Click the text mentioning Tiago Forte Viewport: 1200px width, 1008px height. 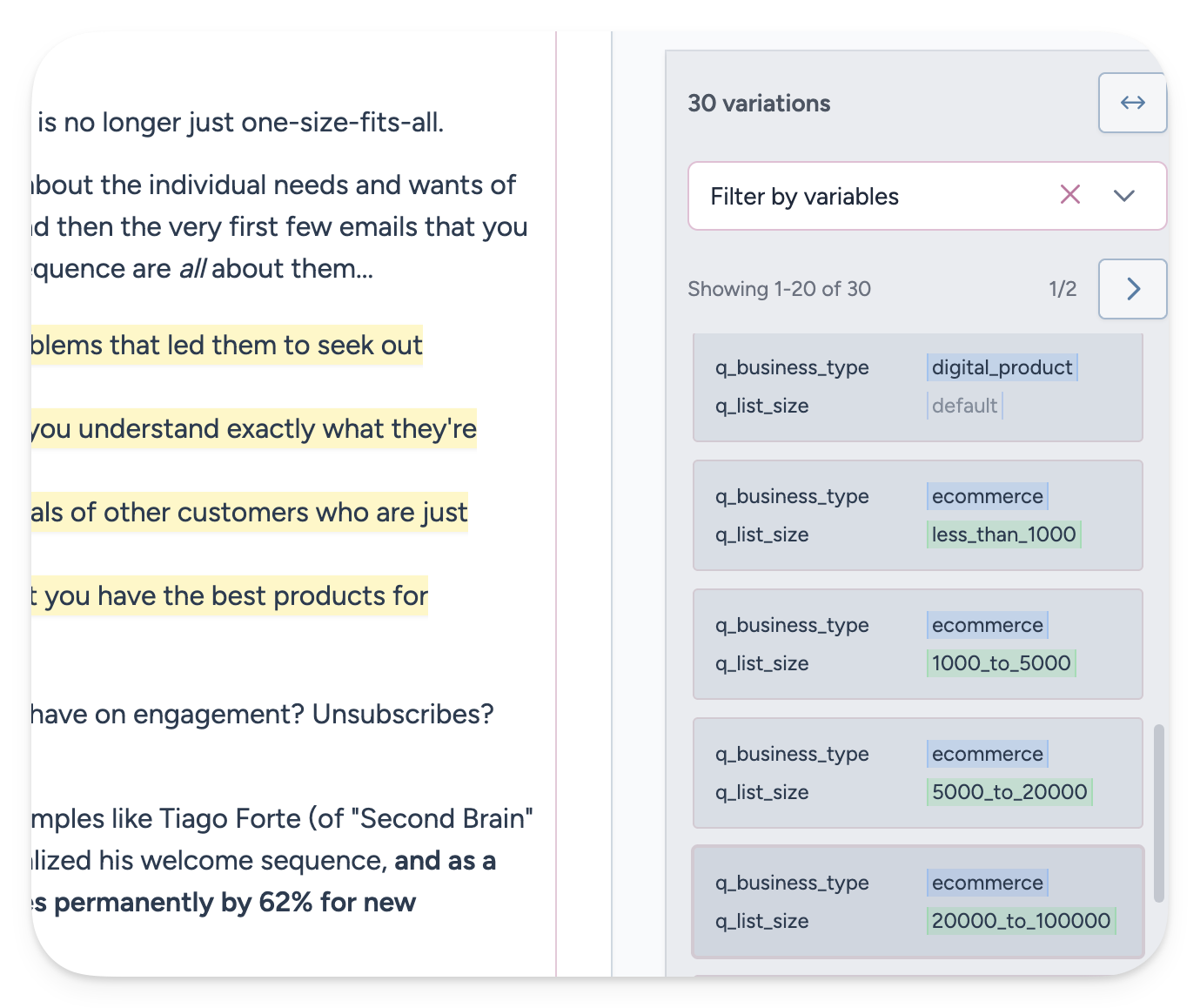tap(282, 819)
